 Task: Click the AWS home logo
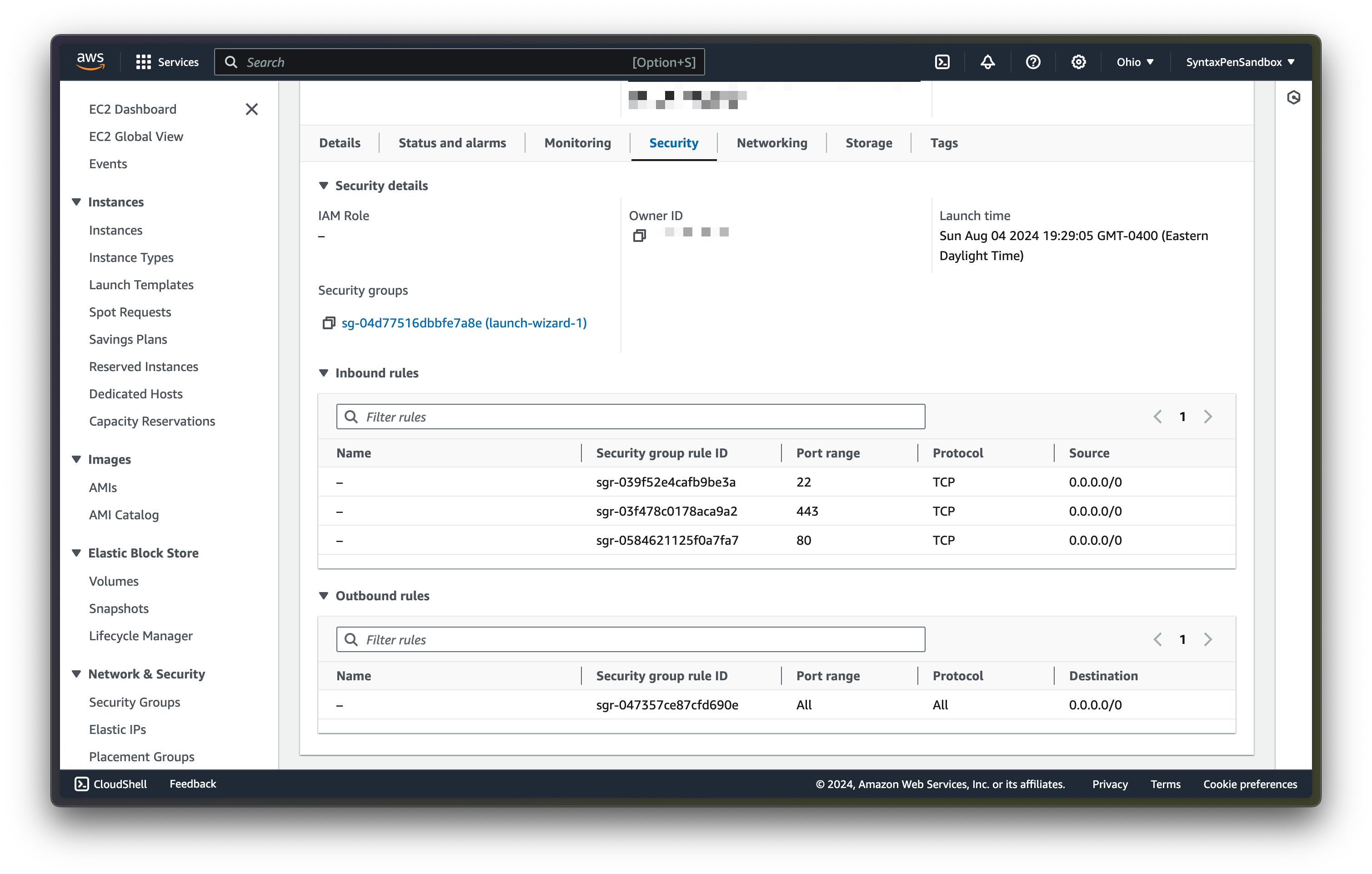click(x=90, y=61)
